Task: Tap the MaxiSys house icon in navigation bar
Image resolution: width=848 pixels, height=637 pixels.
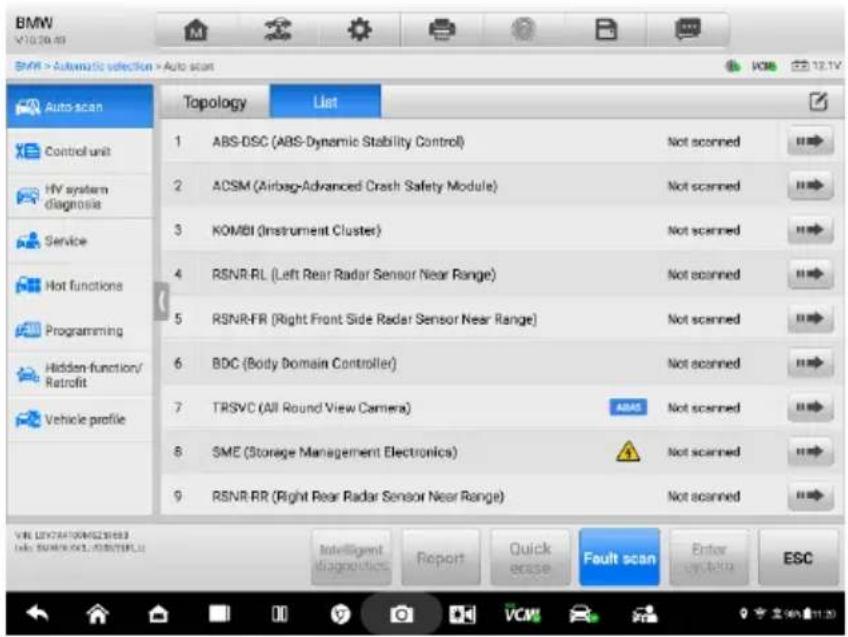Action: click(158, 614)
